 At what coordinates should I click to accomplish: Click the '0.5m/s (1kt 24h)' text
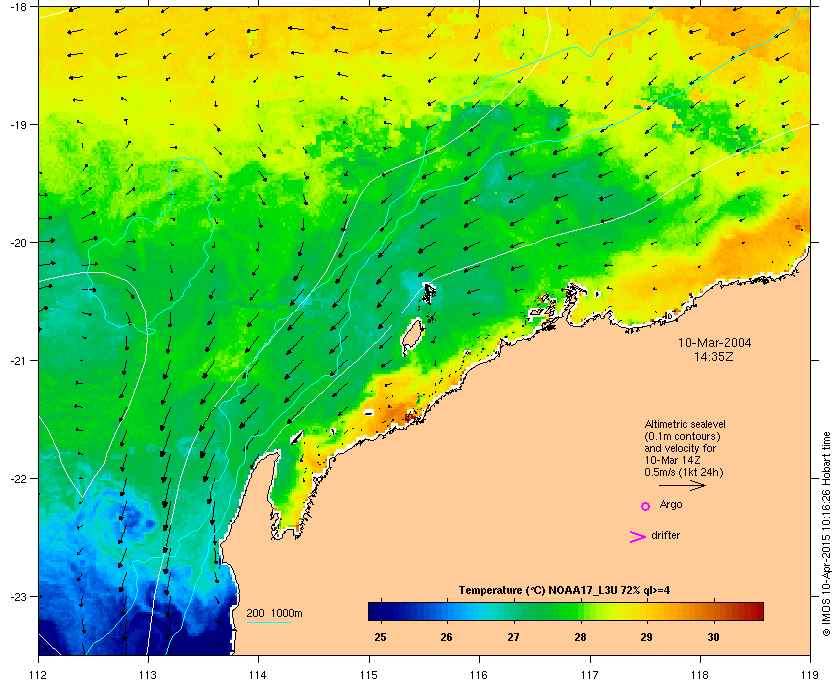click(684, 473)
